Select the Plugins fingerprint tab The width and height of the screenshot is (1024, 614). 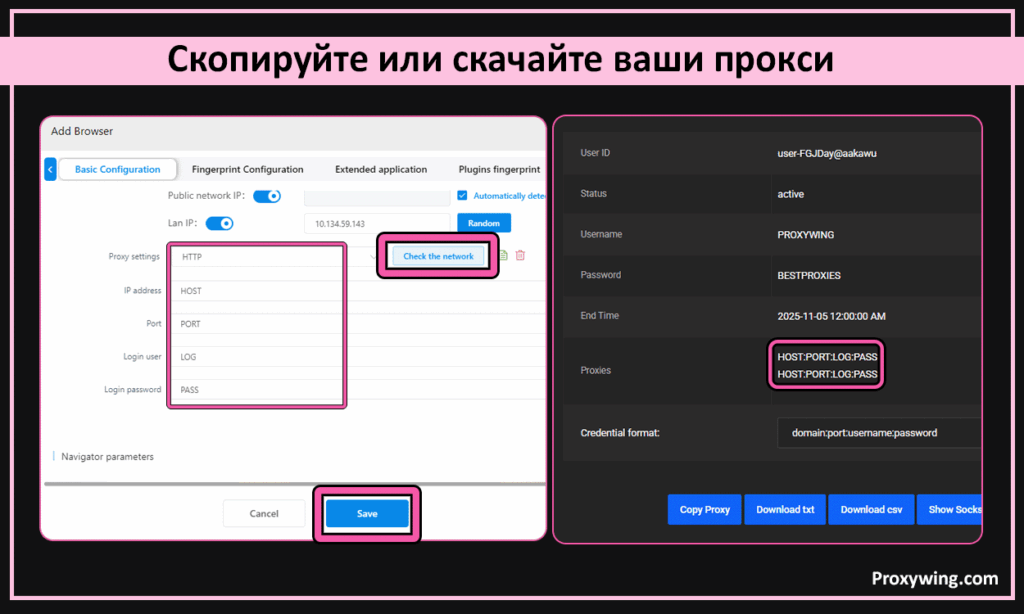[499, 170]
